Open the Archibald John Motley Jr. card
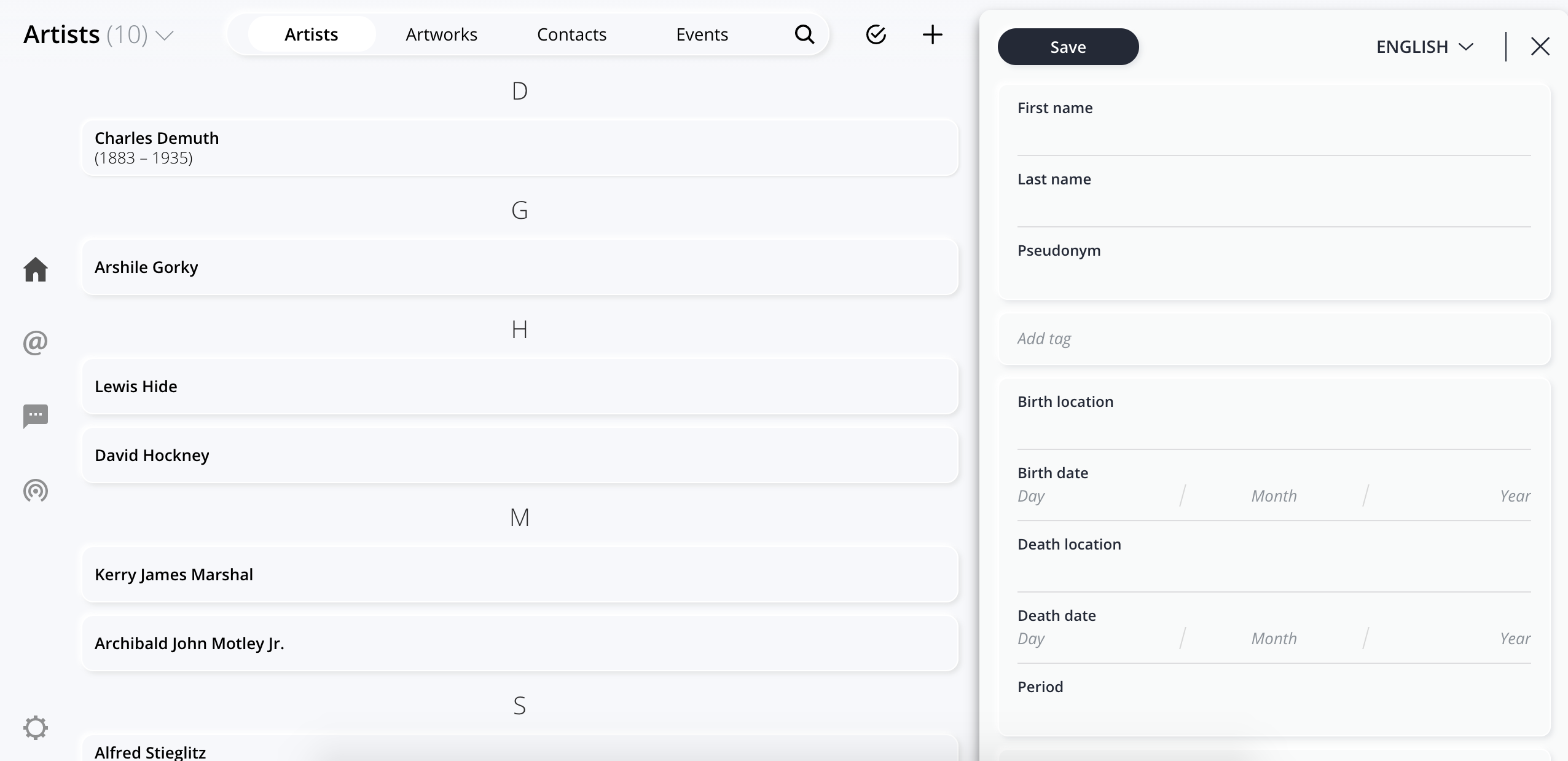This screenshot has width=1568, height=761. (x=520, y=643)
